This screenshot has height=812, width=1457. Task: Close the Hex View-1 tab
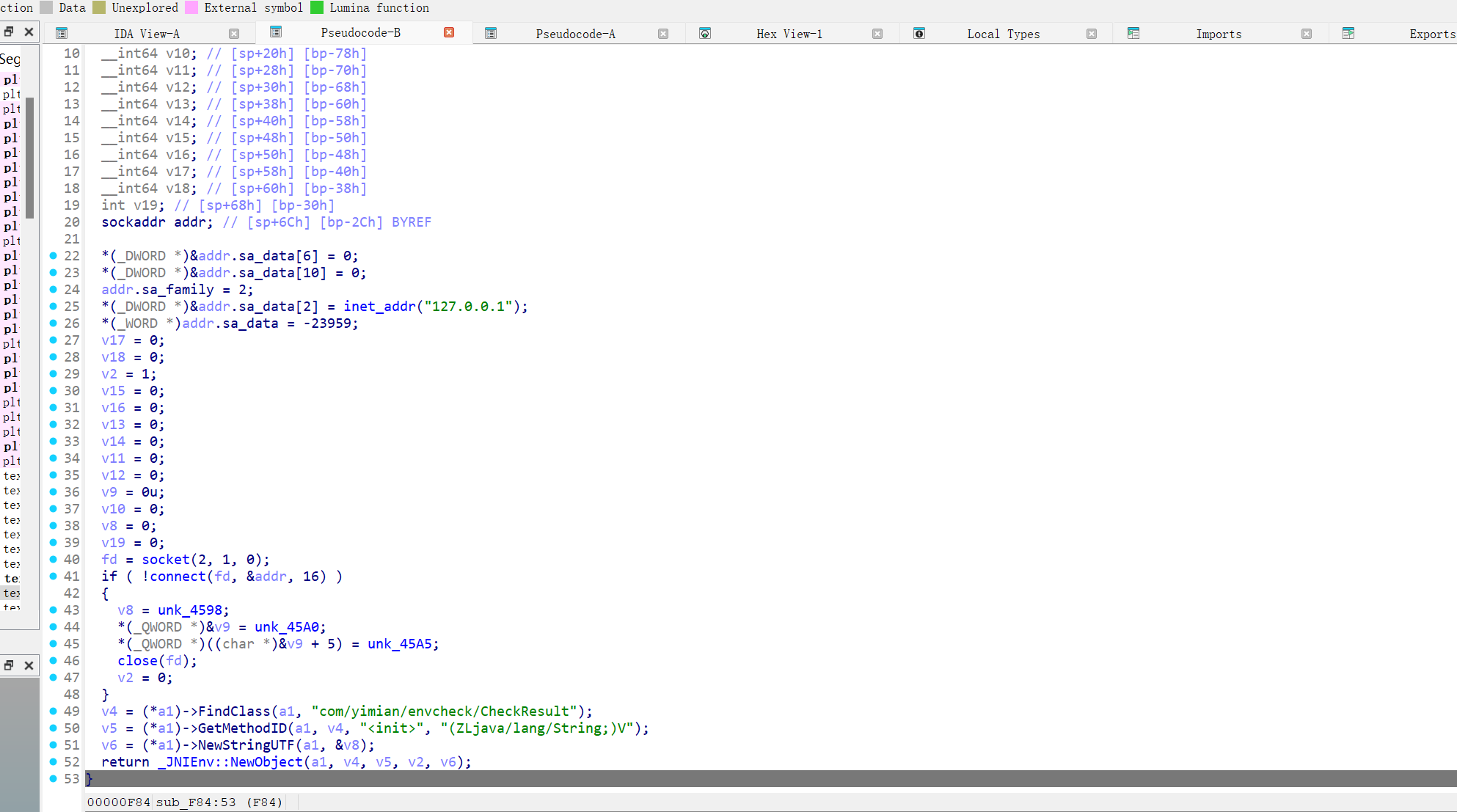[877, 34]
